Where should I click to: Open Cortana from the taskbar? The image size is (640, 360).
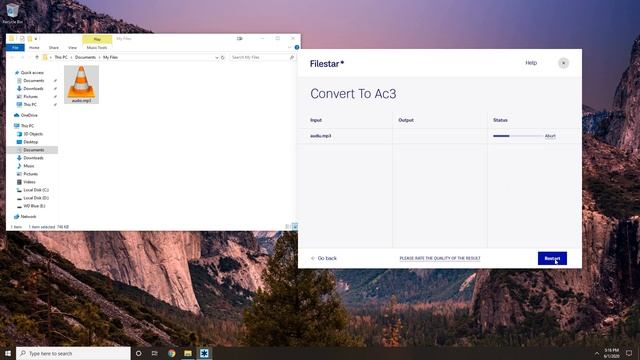(x=139, y=353)
